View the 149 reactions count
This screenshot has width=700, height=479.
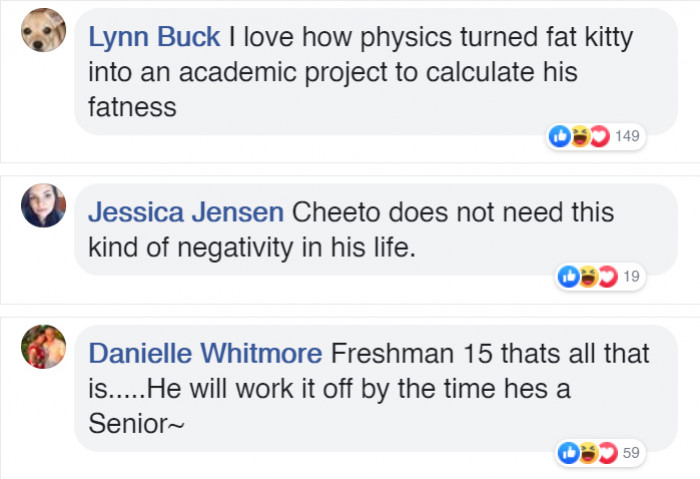(627, 136)
